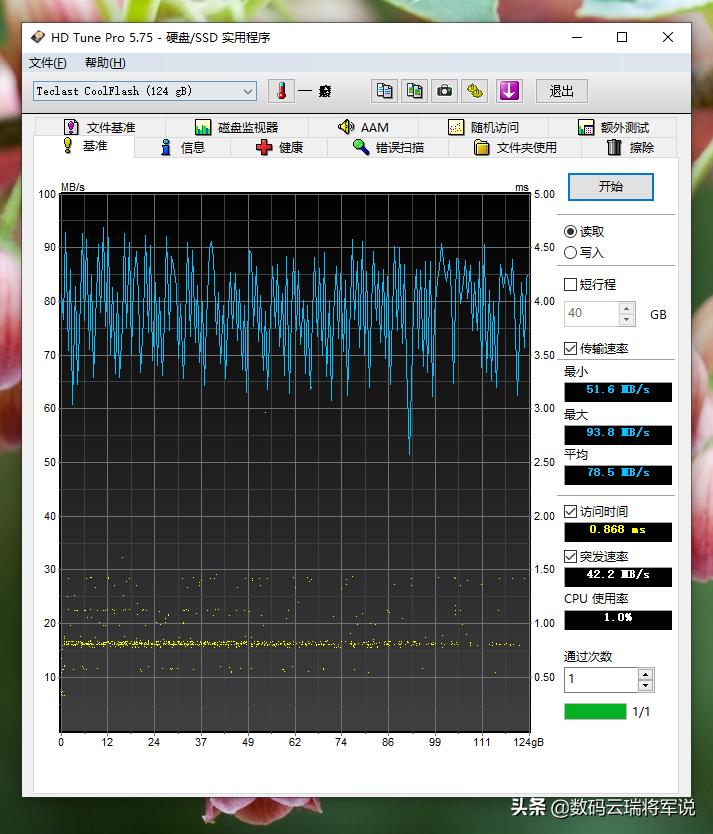
Task: Click the camera save screenshot icon
Action: [444, 91]
